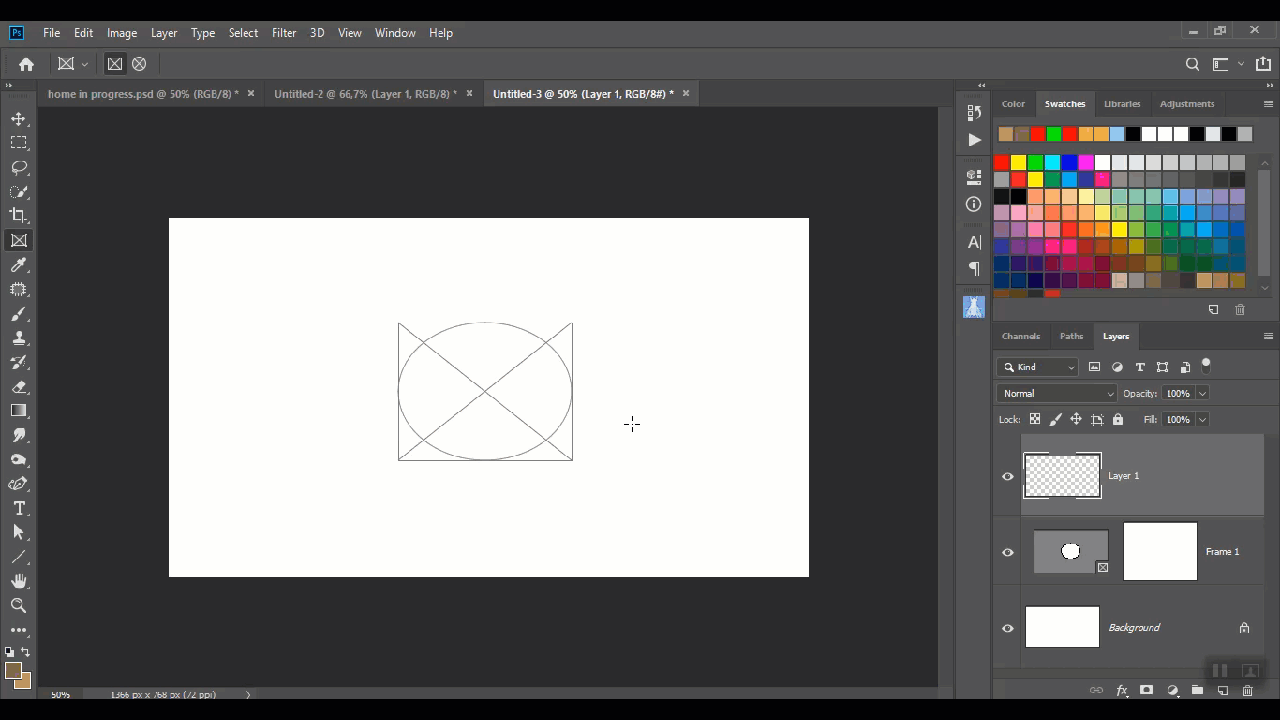The width and height of the screenshot is (1280, 720).
Task: Delete layer with the trash icon
Action: point(1248,691)
